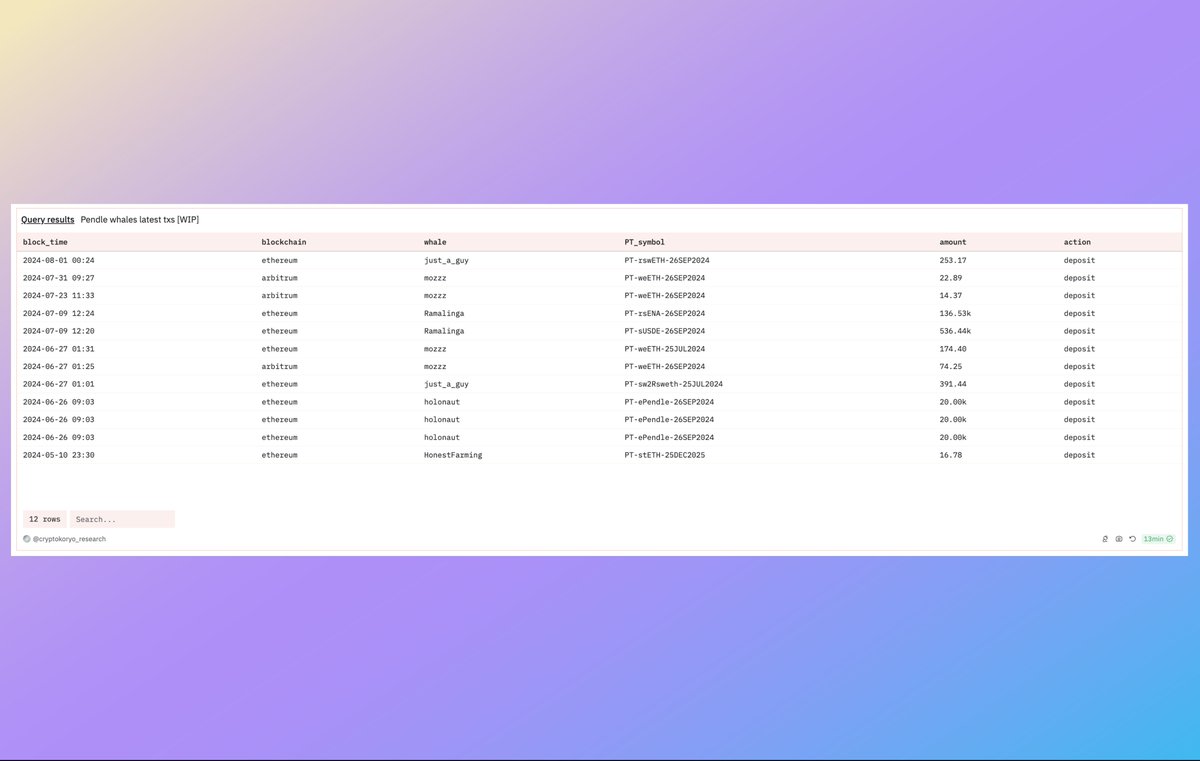
Task: Click amount value '74.25'
Action: pos(951,367)
